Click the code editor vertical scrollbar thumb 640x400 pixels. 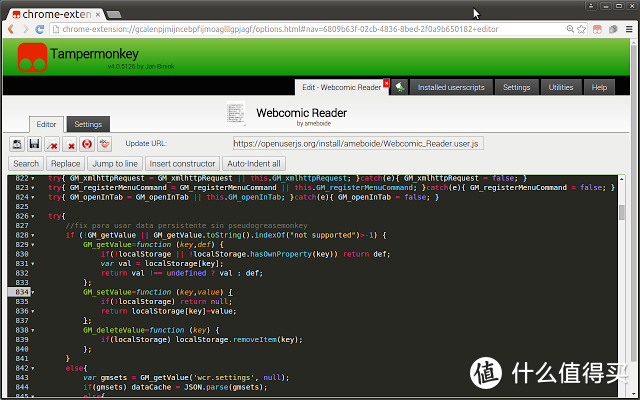622,212
